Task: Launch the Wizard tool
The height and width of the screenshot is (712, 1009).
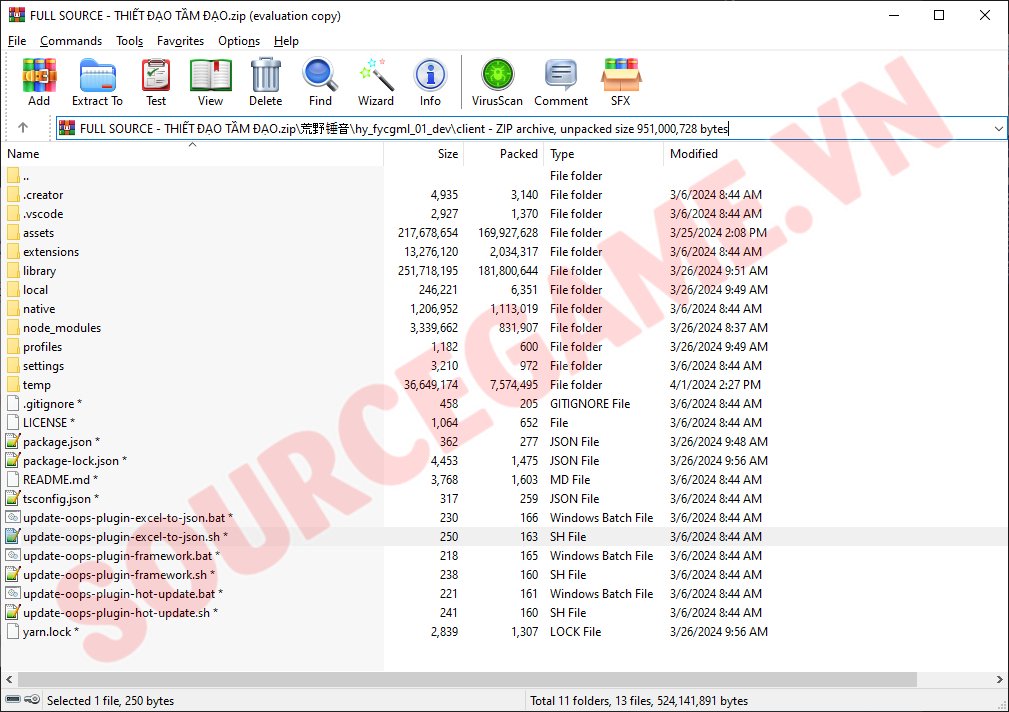Action: (376, 81)
